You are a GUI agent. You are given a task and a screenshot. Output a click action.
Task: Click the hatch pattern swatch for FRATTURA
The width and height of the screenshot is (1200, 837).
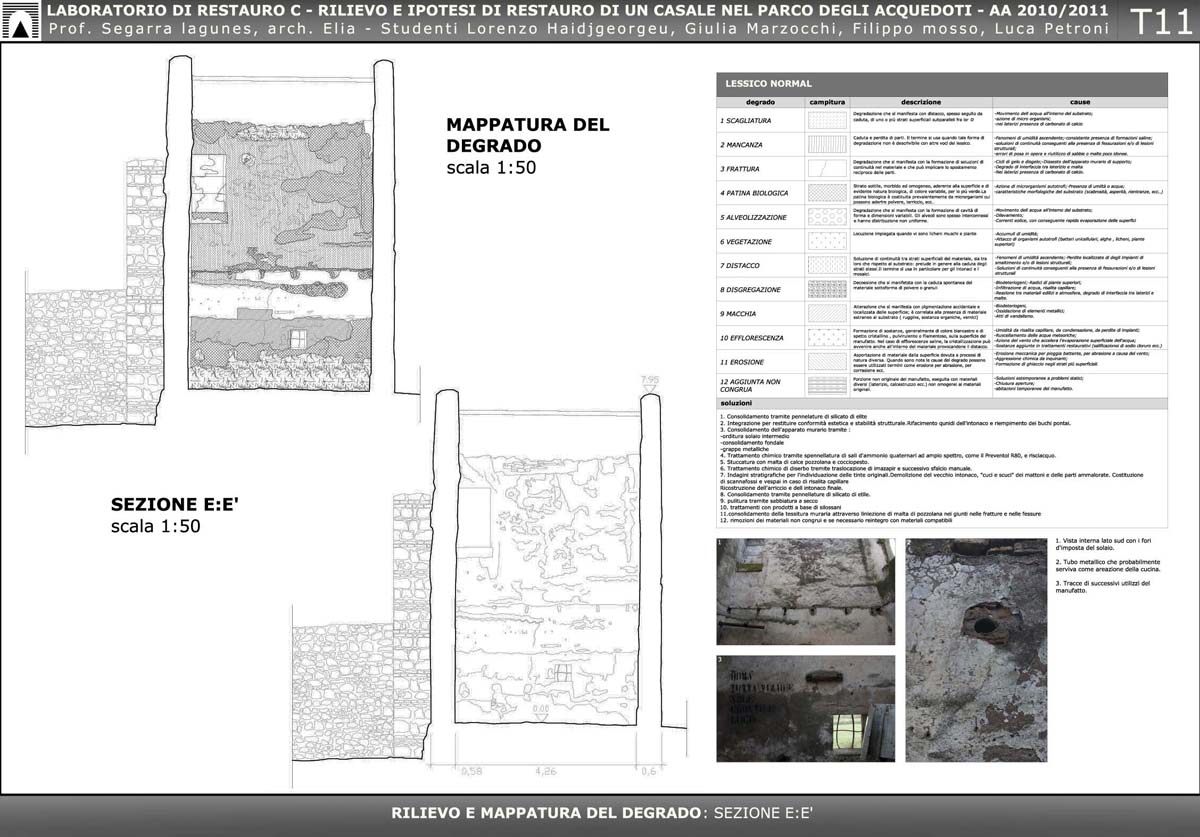click(827, 169)
